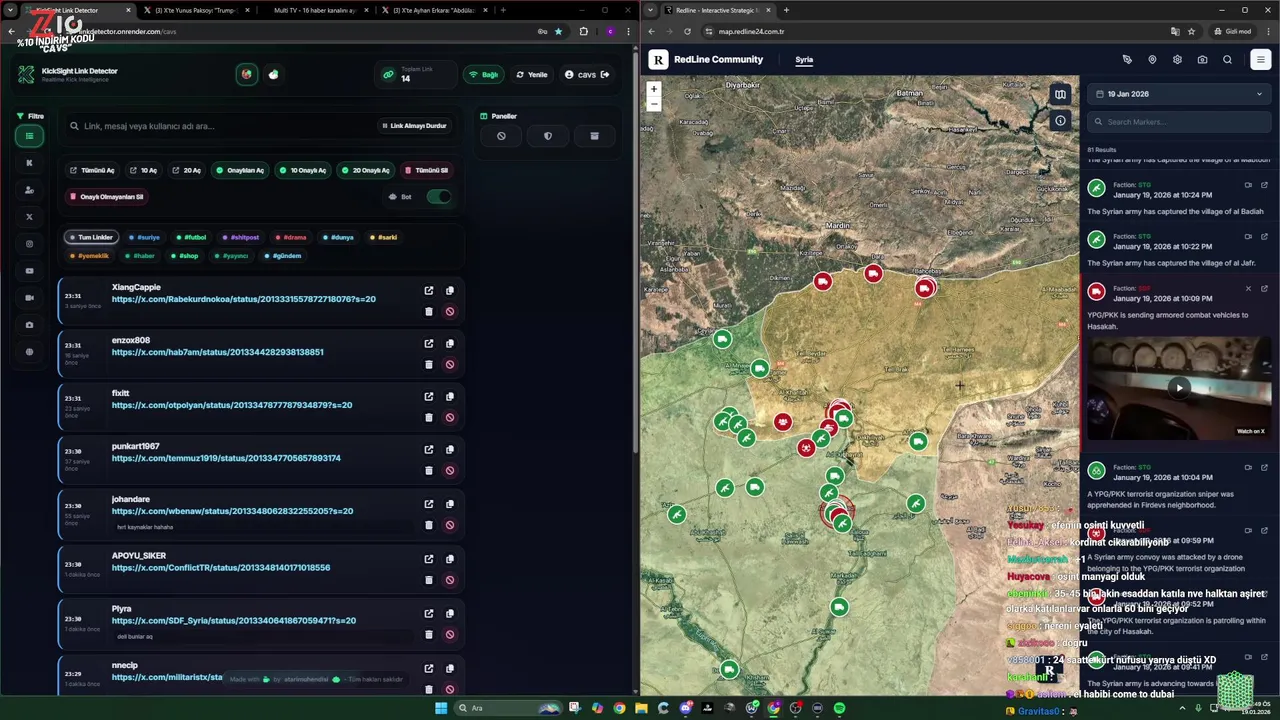Viewport: 1280px width, 720px height.
Task: Open a new tab in RedLine browser window
Action: (x=786, y=10)
